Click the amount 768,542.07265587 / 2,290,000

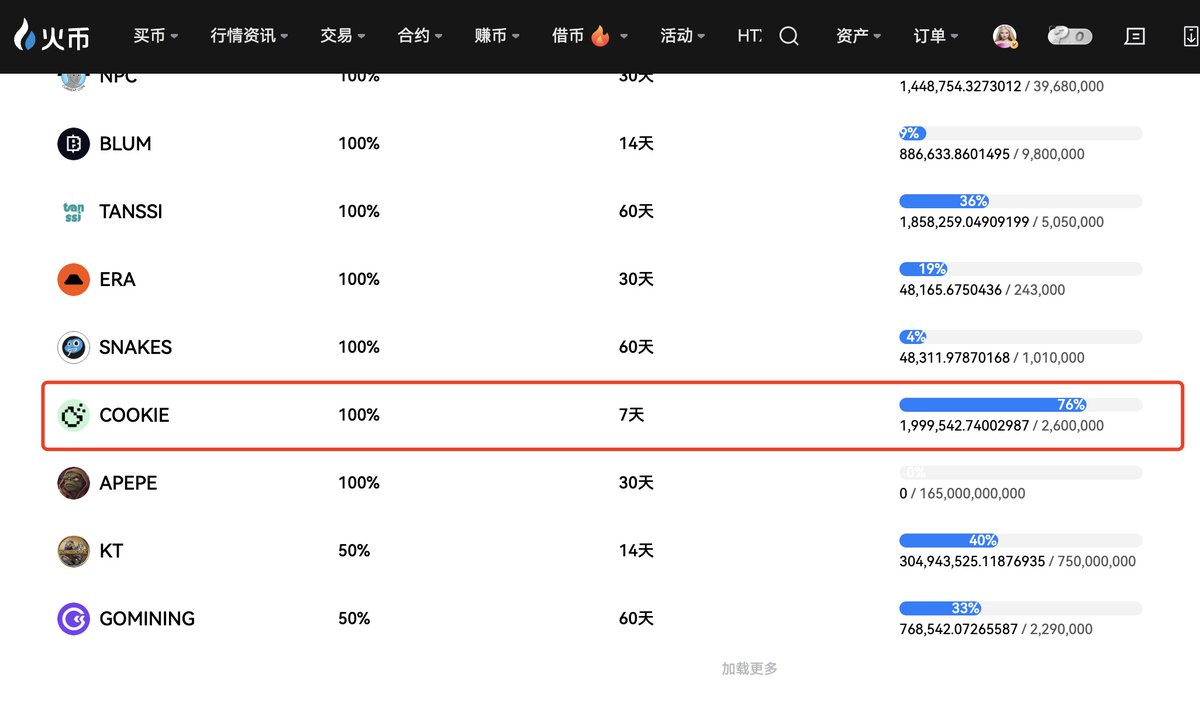996,630
